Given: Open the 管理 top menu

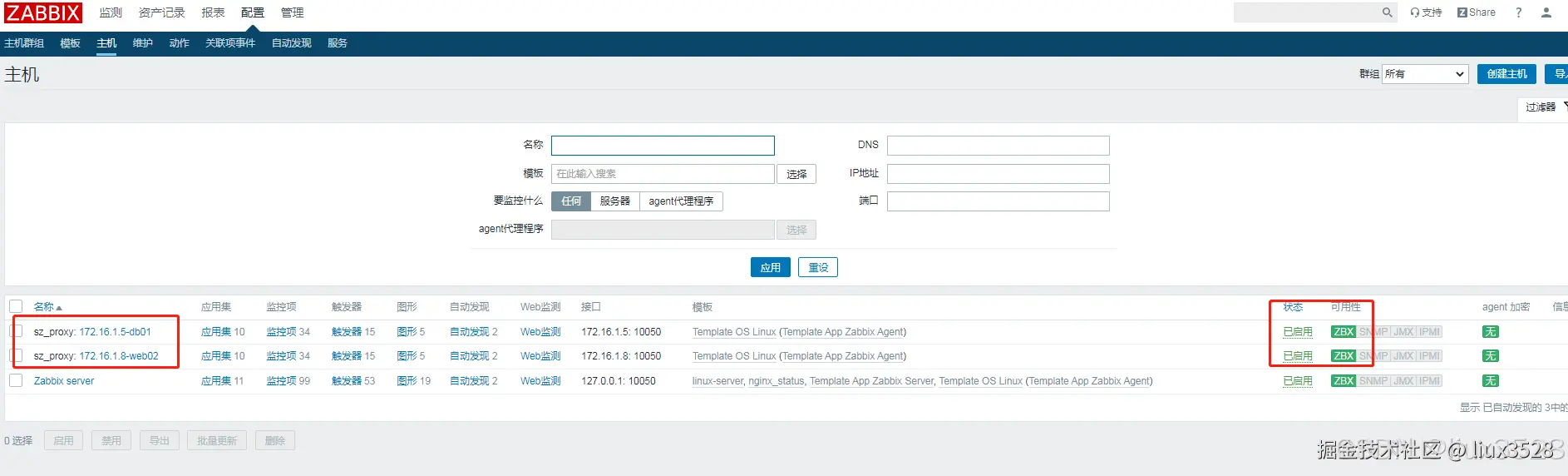Looking at the screenshot, I should (x=292, y=12).
